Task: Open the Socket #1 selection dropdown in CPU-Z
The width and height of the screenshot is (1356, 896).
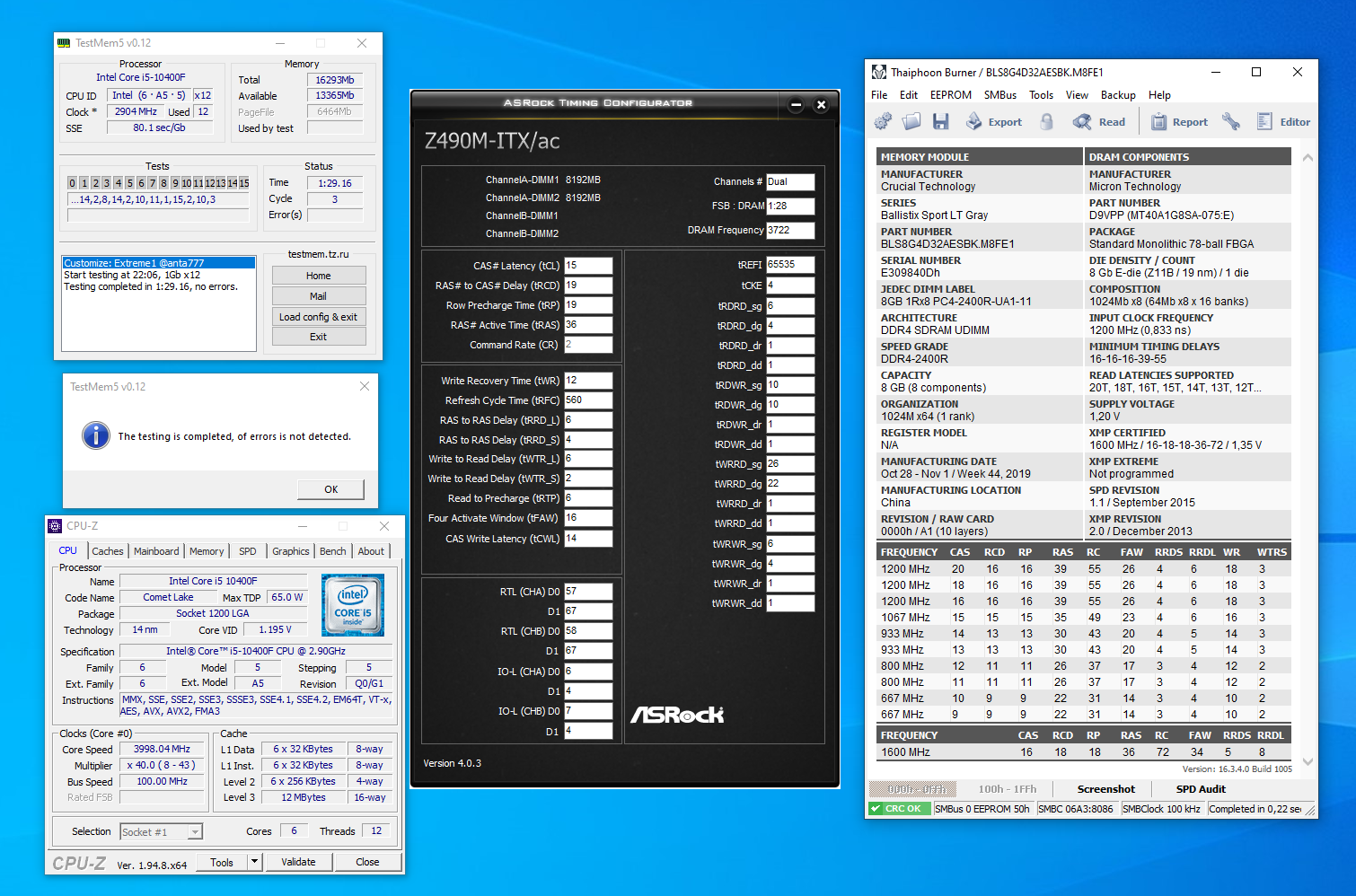Action: pos(162,832)
